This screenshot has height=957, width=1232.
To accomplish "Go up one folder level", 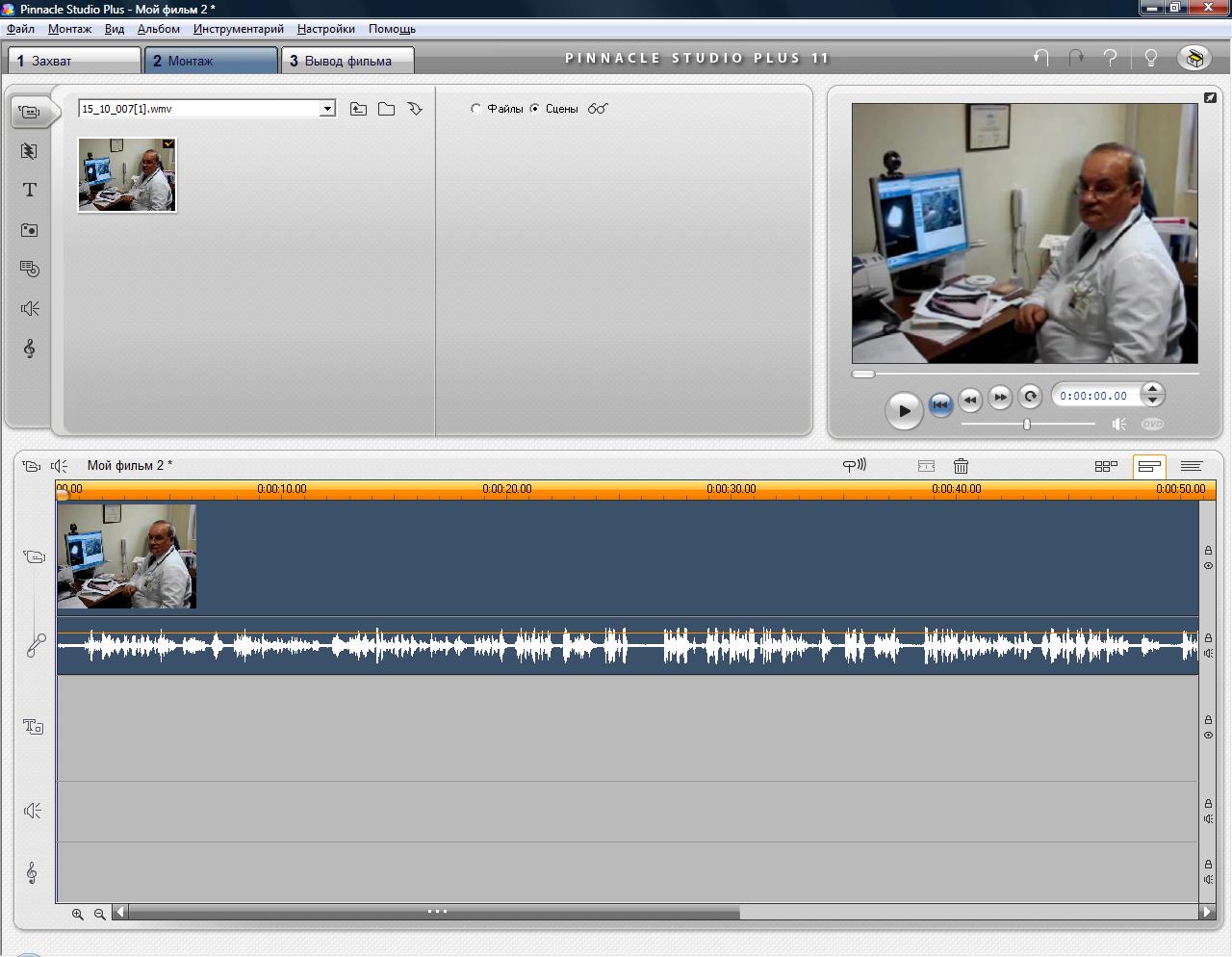I will 358,109.
